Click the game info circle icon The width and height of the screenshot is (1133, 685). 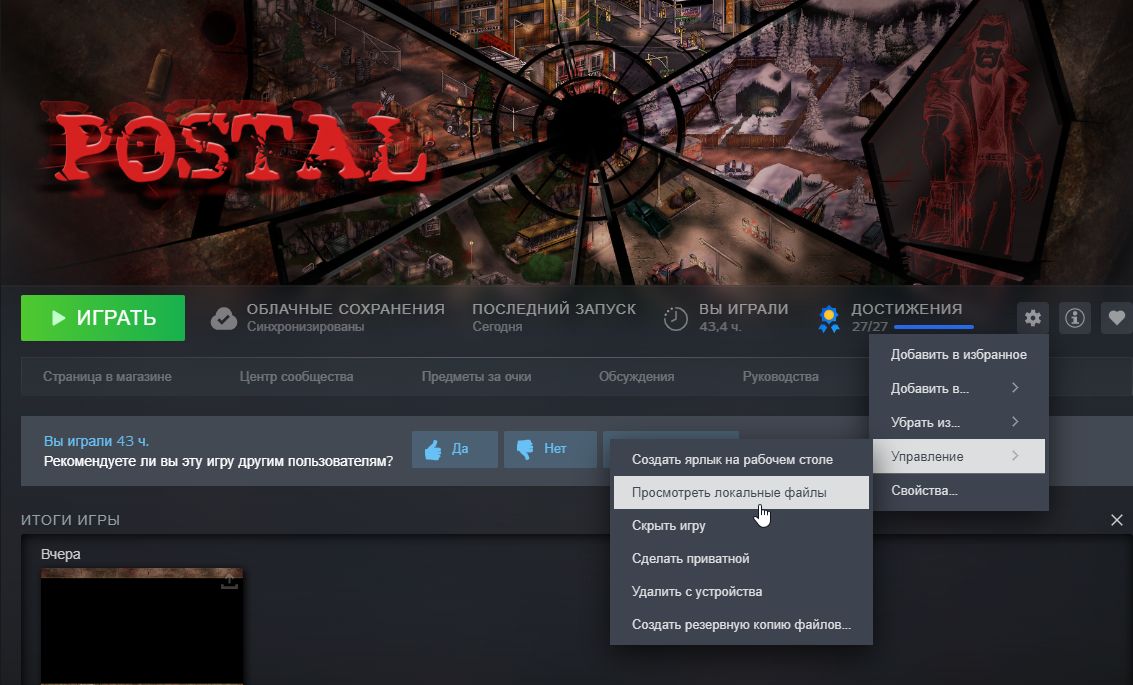pyautogui.click(x=1074, y=317)
